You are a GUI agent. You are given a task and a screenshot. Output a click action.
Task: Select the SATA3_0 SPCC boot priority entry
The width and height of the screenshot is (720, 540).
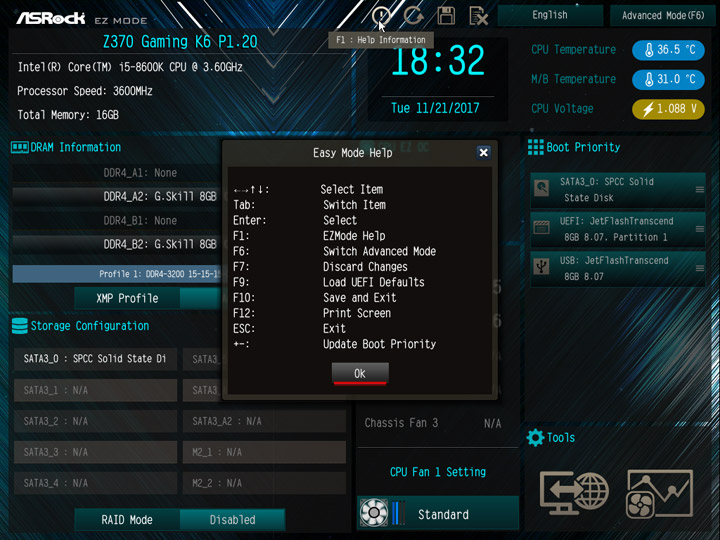click(x=618, y=190)
